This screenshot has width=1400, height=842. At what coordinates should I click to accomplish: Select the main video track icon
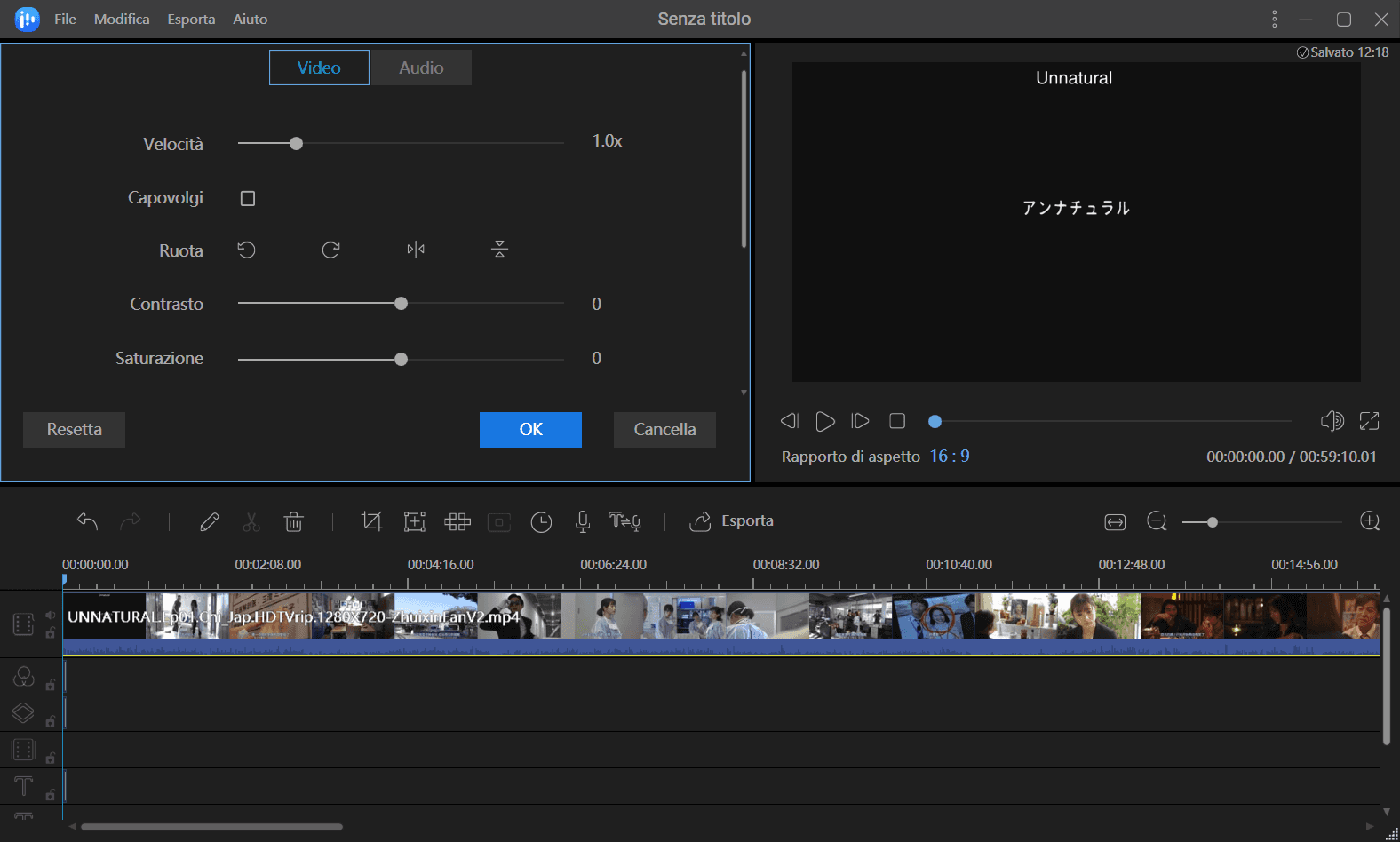point(23,624)
